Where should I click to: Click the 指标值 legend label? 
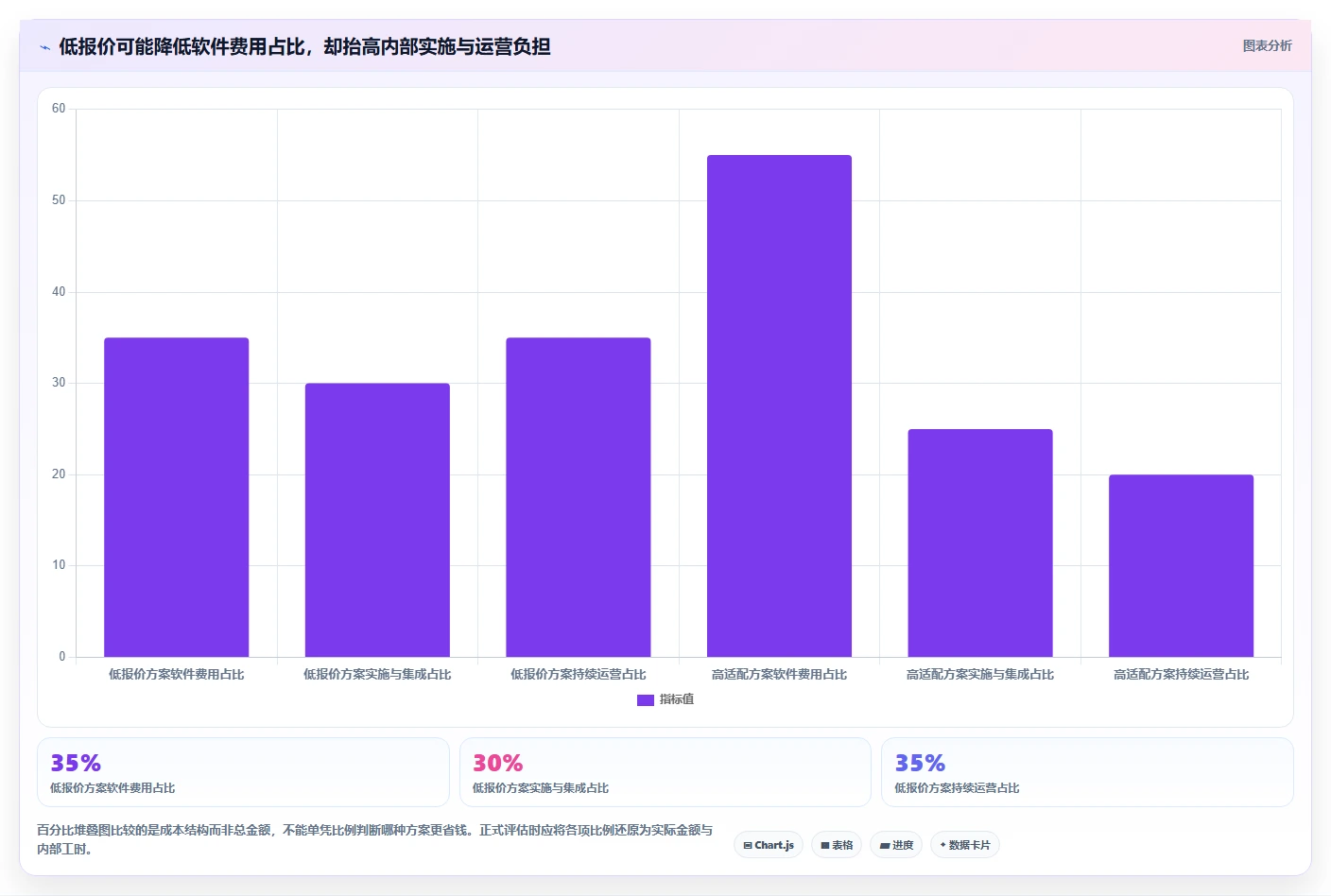click(677, 699)
